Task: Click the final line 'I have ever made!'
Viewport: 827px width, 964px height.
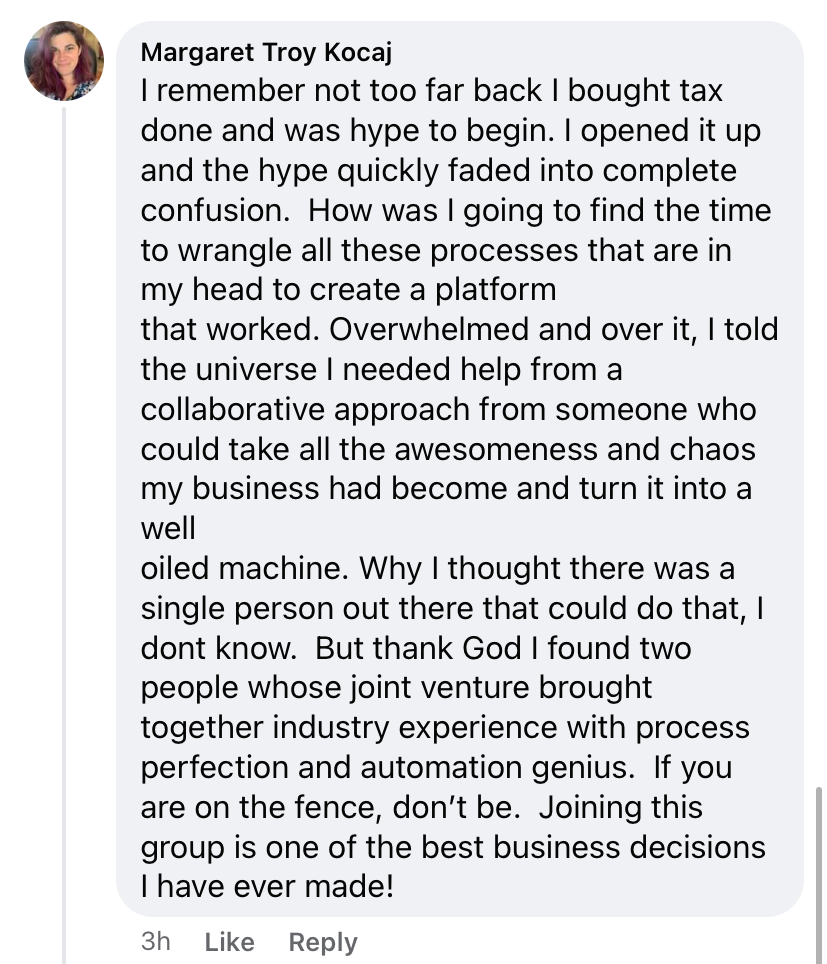Action: [267, 887]
